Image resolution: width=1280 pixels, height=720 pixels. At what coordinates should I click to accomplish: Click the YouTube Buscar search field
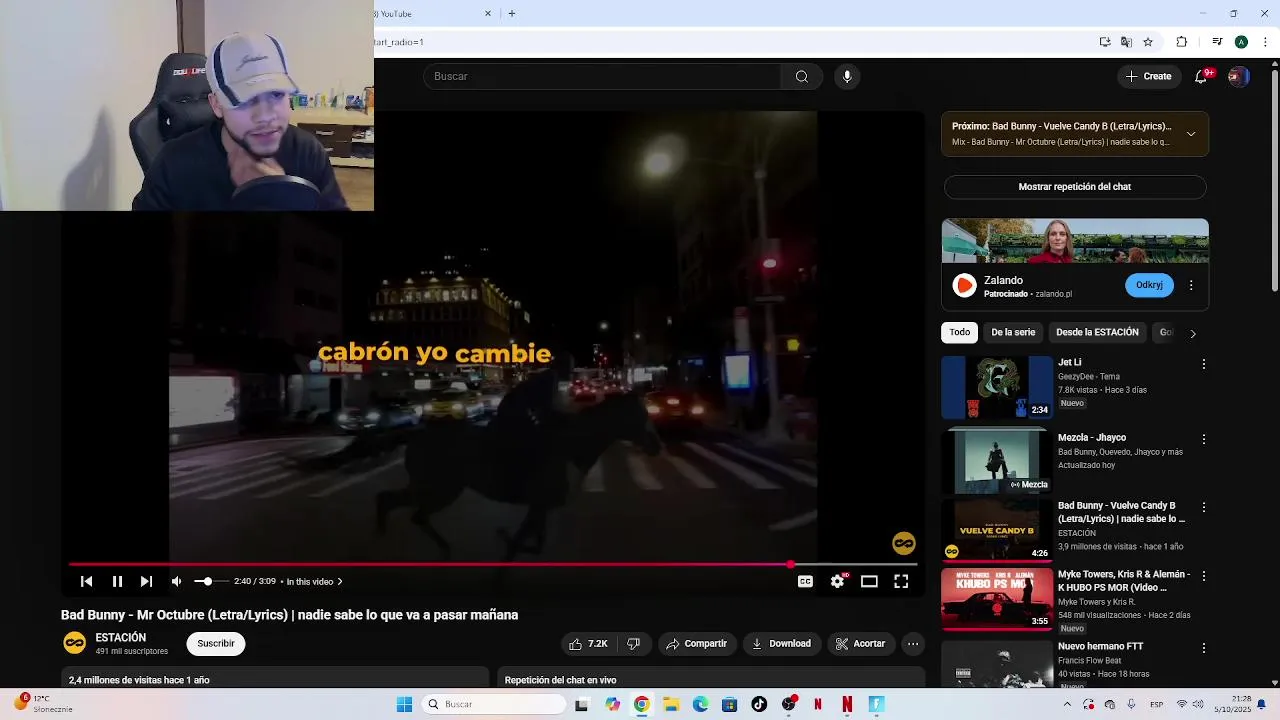pos(602,76)
